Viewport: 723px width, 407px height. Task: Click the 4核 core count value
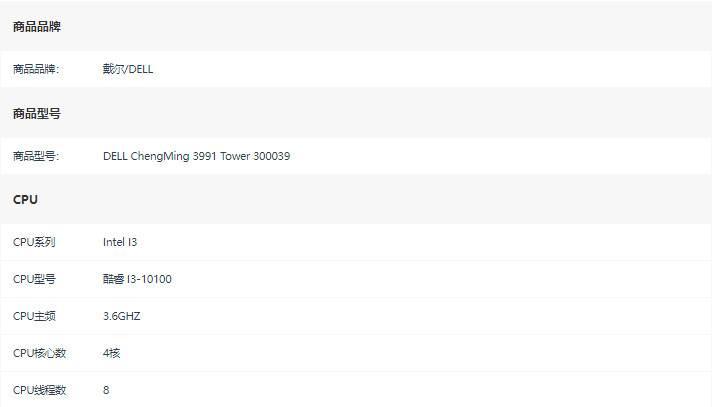click(x=112, y=353)
